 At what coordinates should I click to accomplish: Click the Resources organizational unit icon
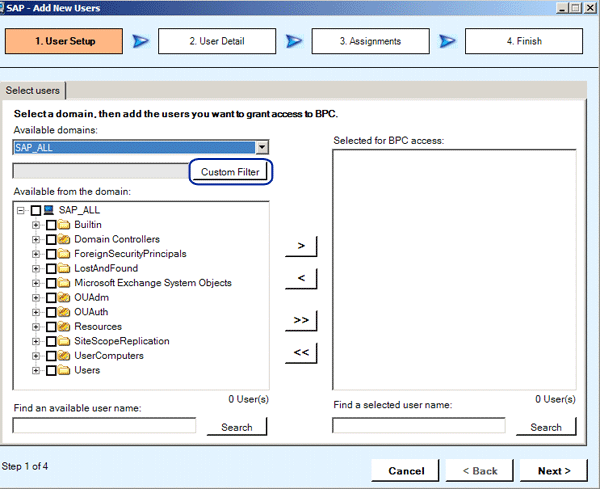tap(64, 326)
